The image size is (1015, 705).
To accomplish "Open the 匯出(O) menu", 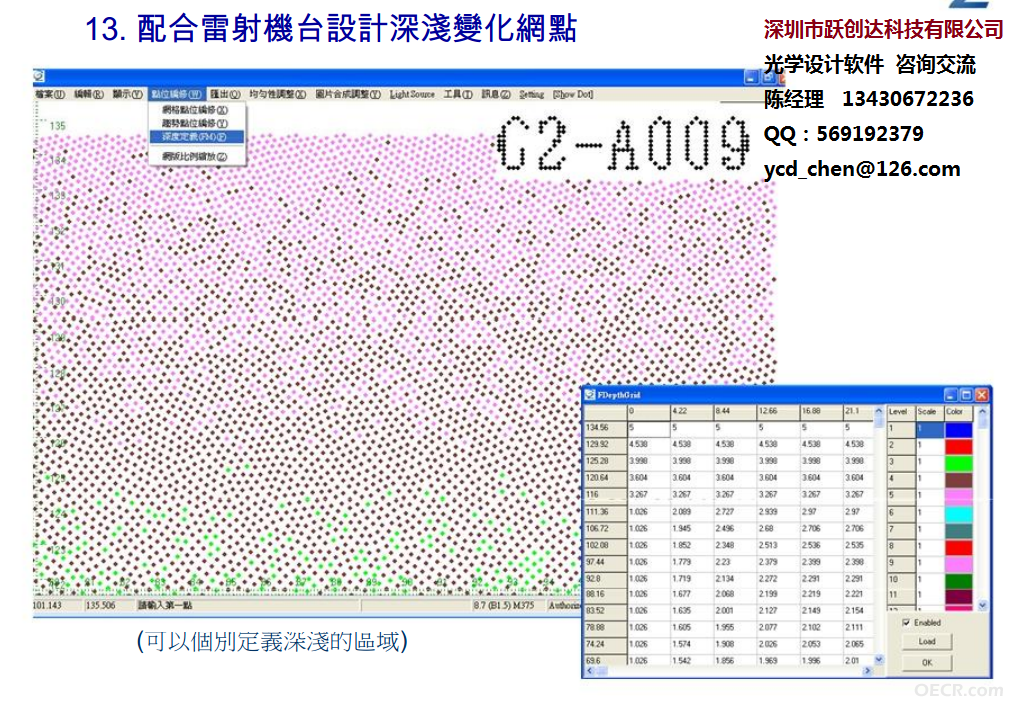I will (x=225, y=95).
